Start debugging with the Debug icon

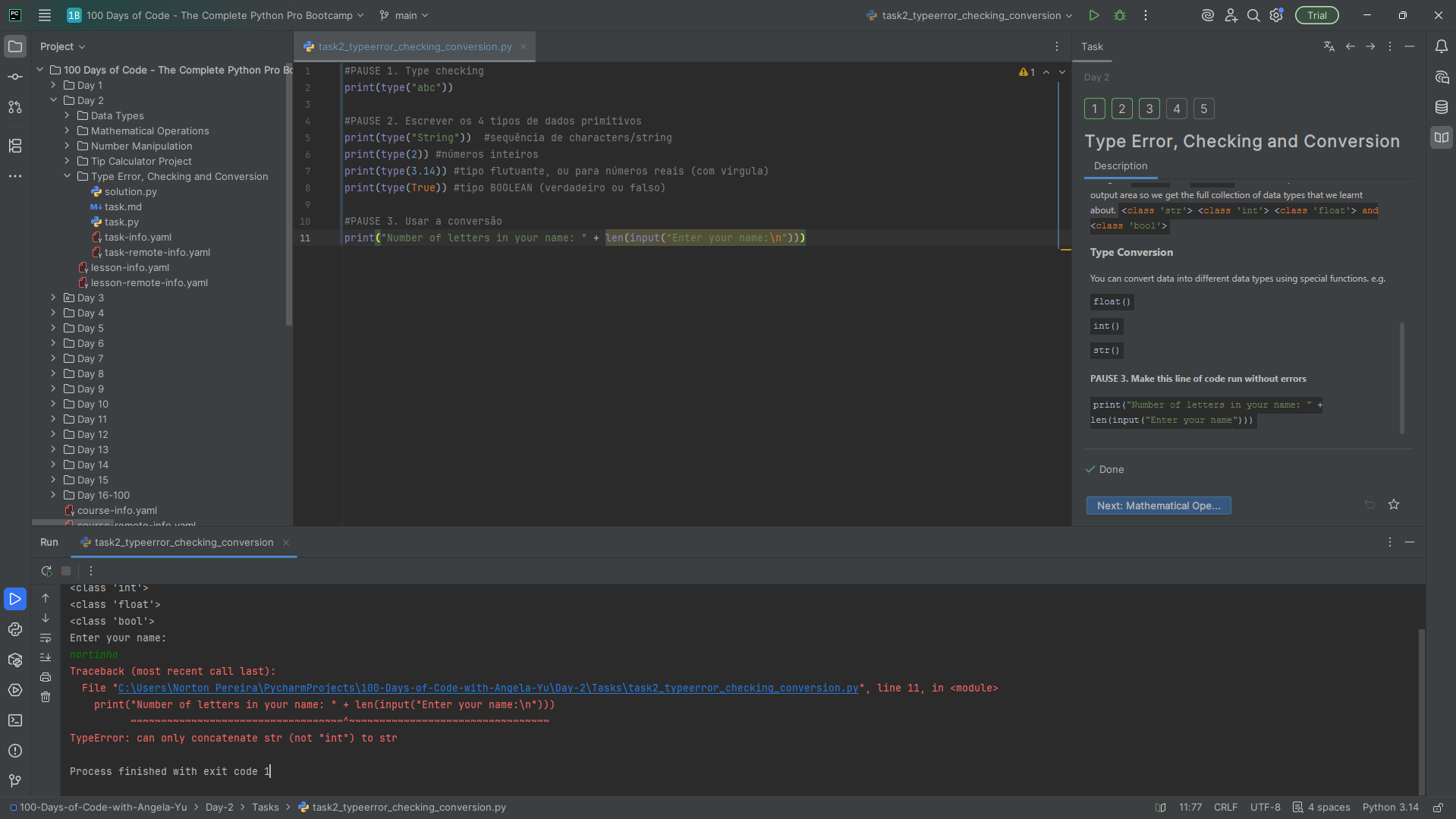click(1119, 15)
